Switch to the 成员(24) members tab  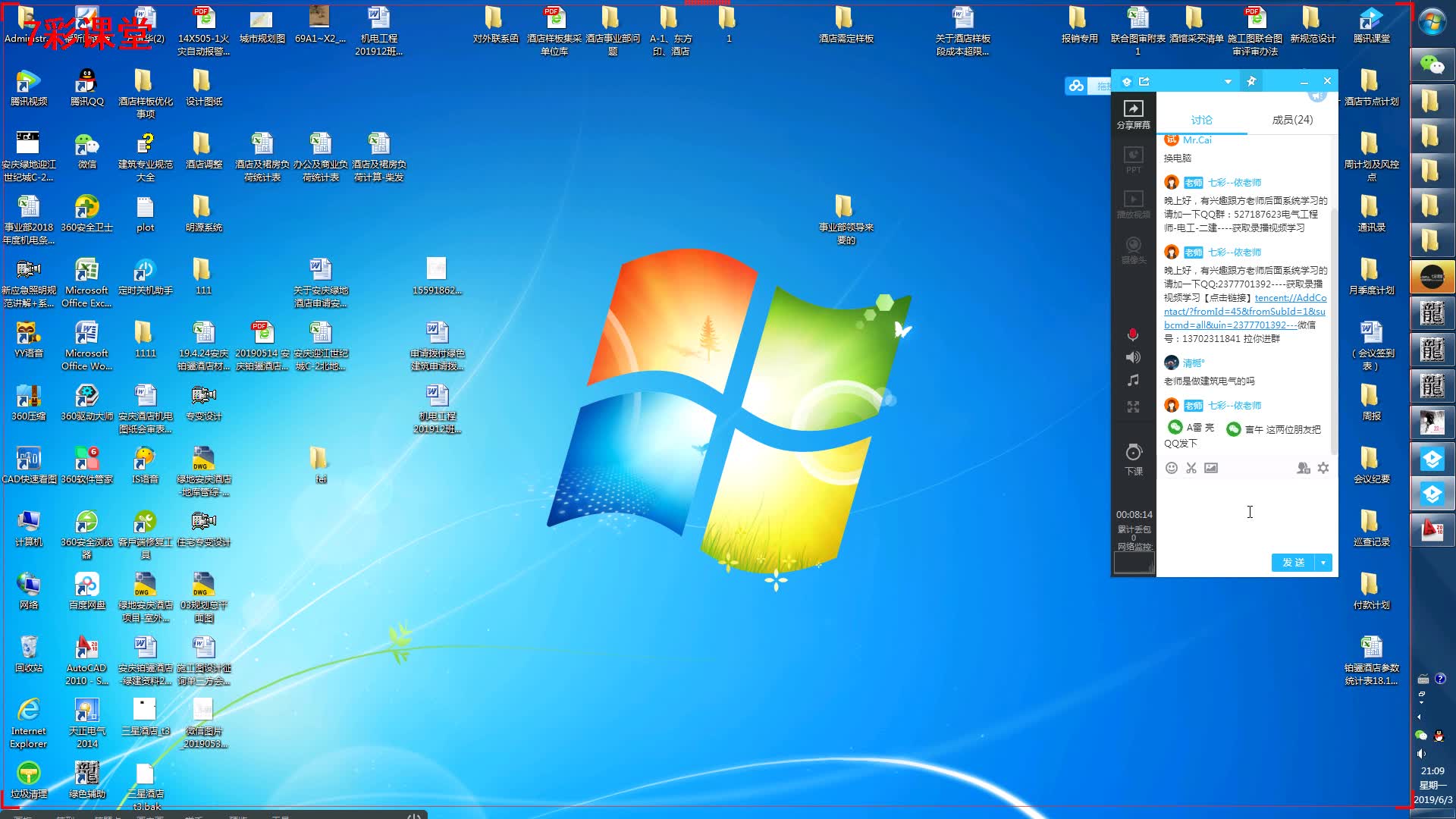[1292, 120]
